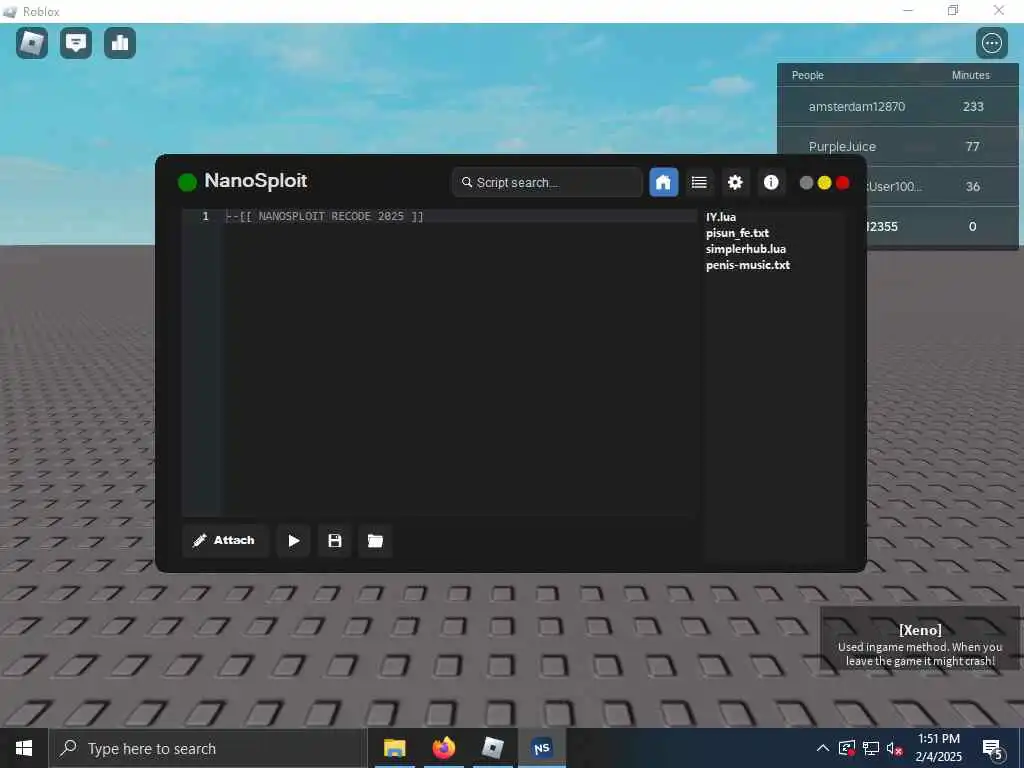Select player PurpleJuice in the leaderboard
Image resolution: width=1024 pixels, height=768 pixels.
point(897,146)
